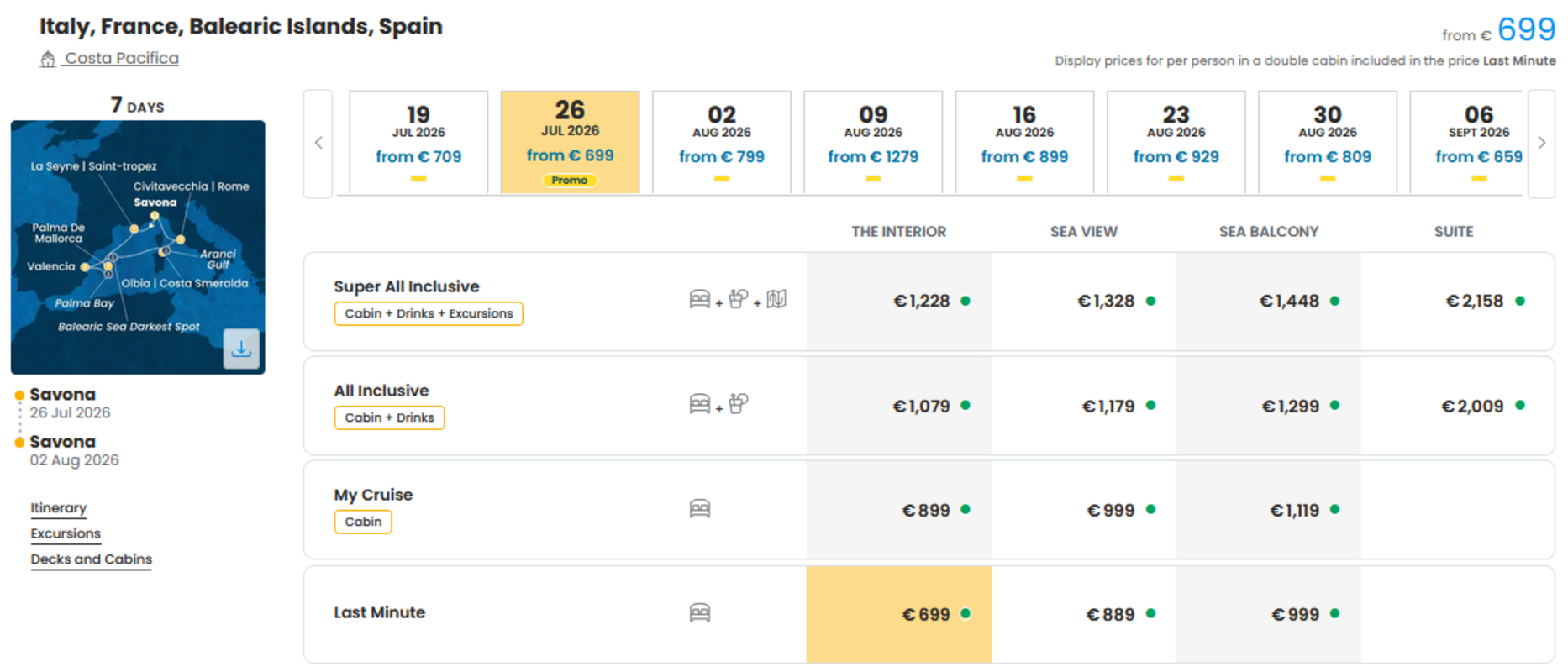Open the Itinerary link
The height and width of the screenshot is (672, 1568).
[58, 508]
